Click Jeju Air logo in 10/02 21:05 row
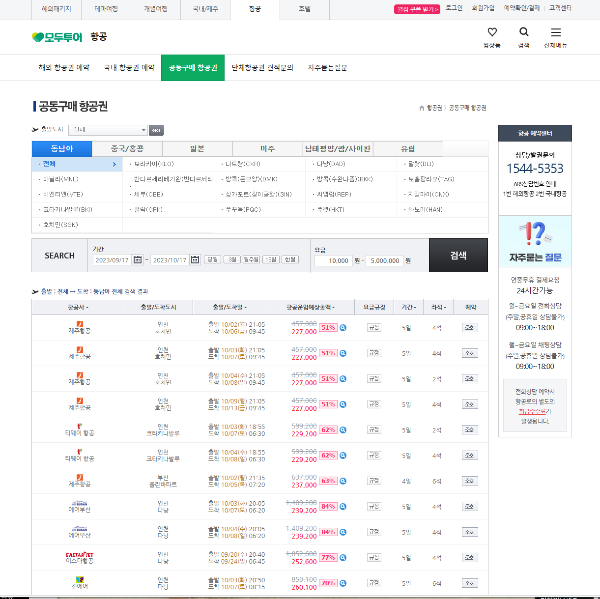This screenshot has width=600, height=599. (80, 324)
